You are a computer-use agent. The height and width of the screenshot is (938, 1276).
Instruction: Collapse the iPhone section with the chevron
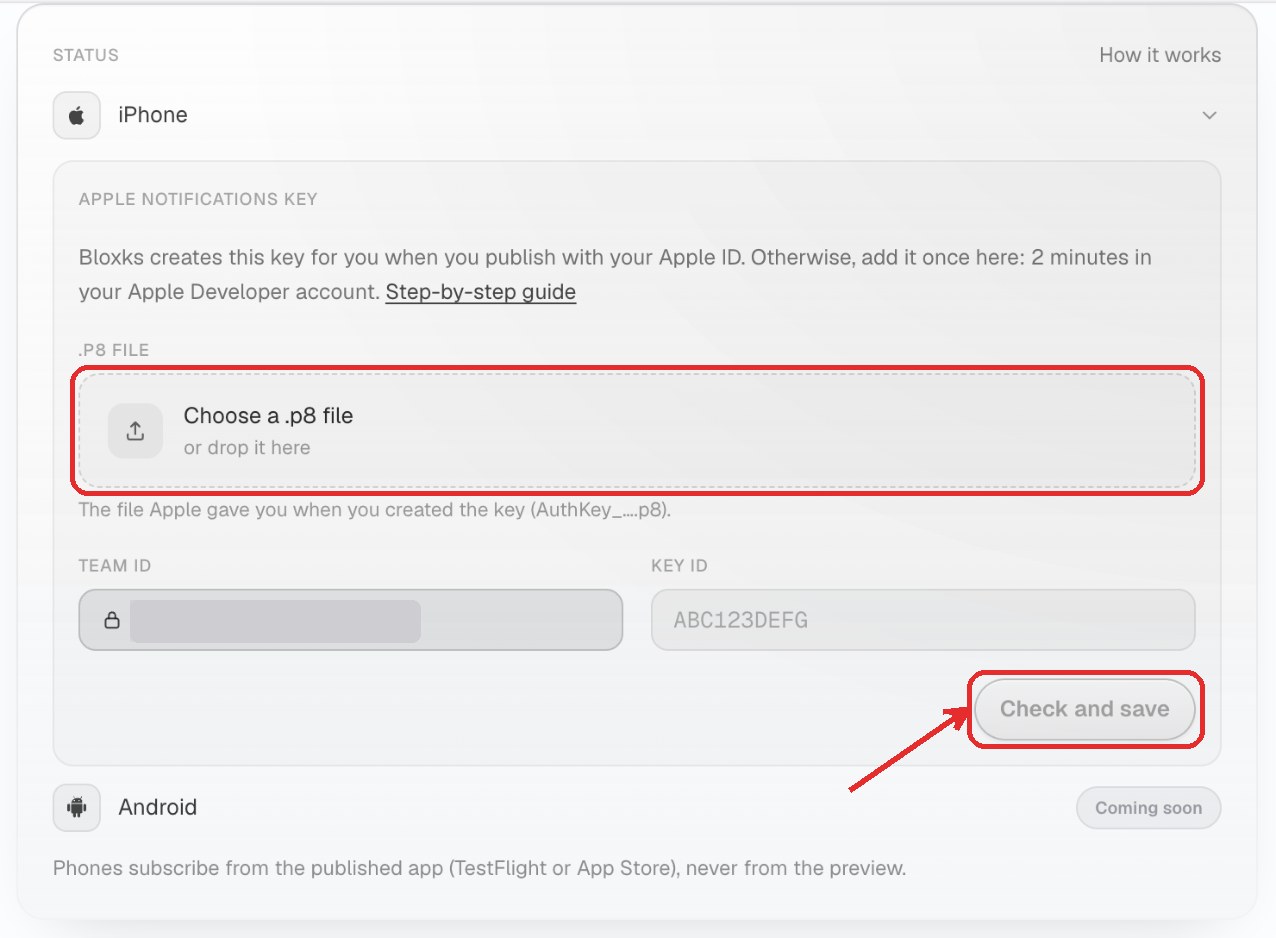(x=1209, y=115)
